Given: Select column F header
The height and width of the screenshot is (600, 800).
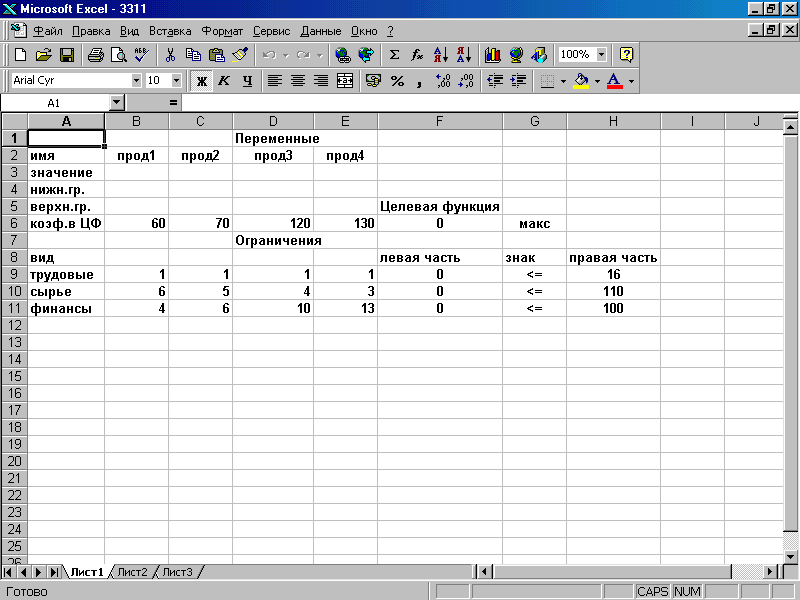Looking at the screenshot, I should [x=439, y=121].
